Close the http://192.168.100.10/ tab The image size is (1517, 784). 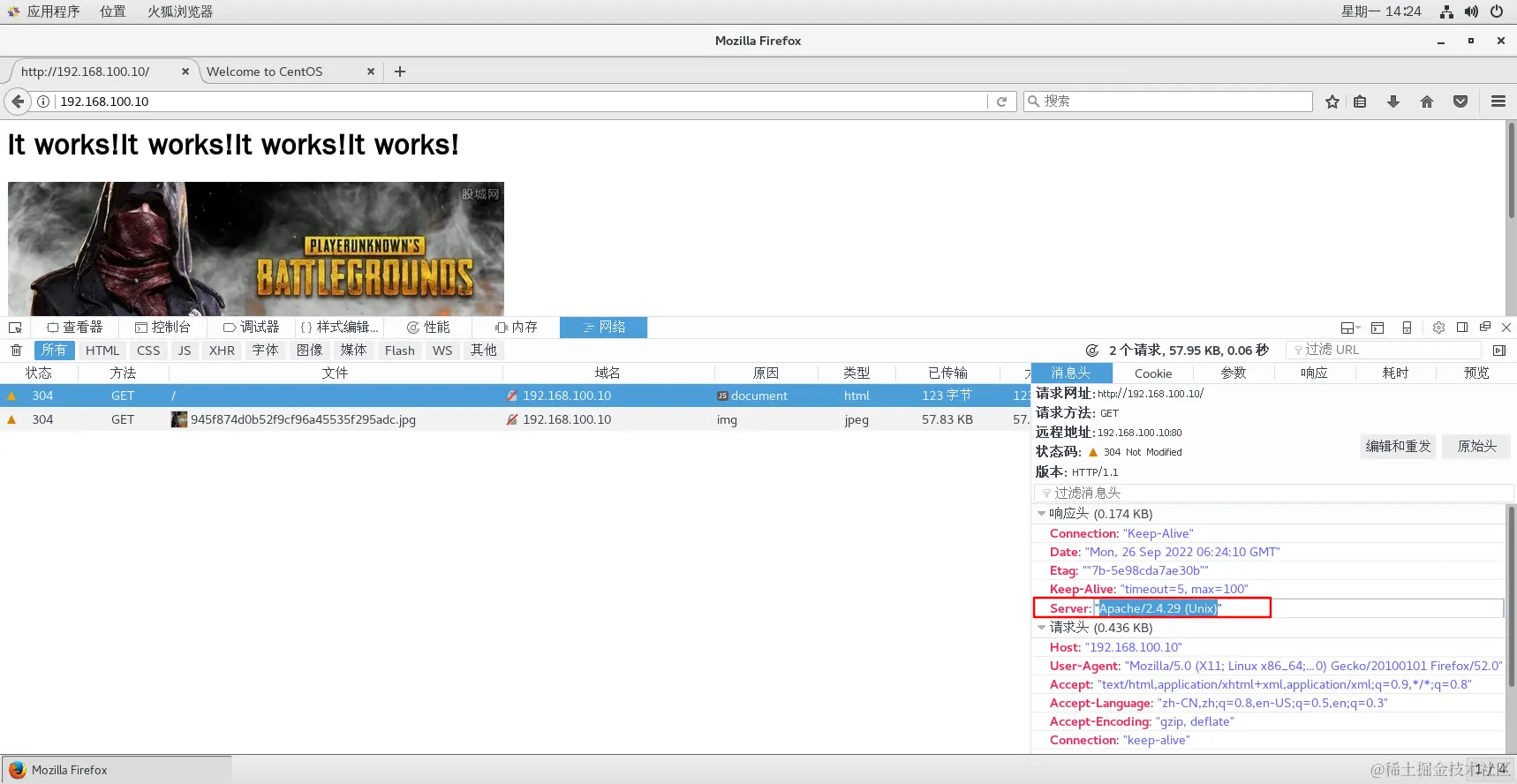[185, 72]
